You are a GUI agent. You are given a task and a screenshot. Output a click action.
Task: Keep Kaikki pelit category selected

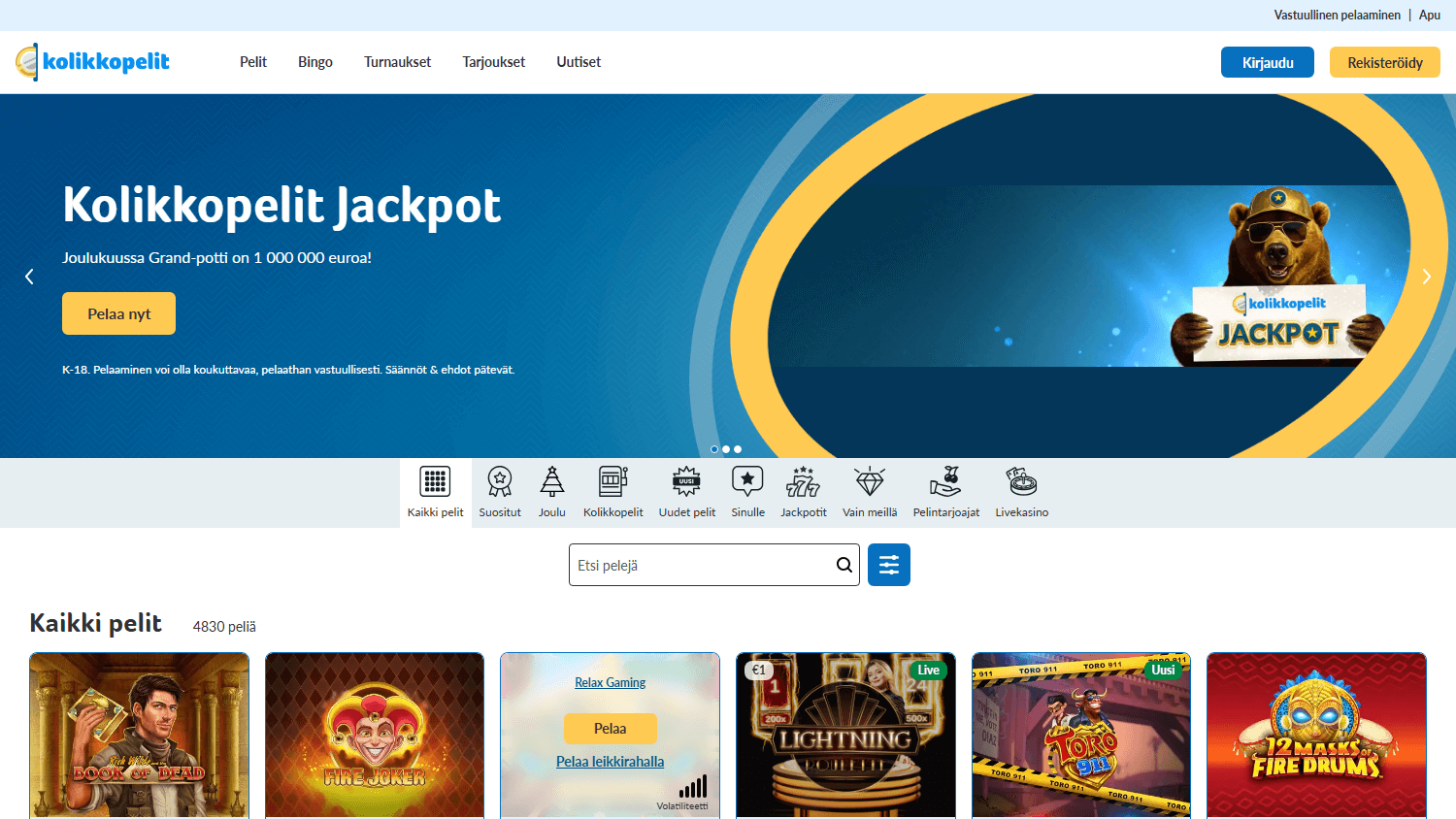(435, 490)
